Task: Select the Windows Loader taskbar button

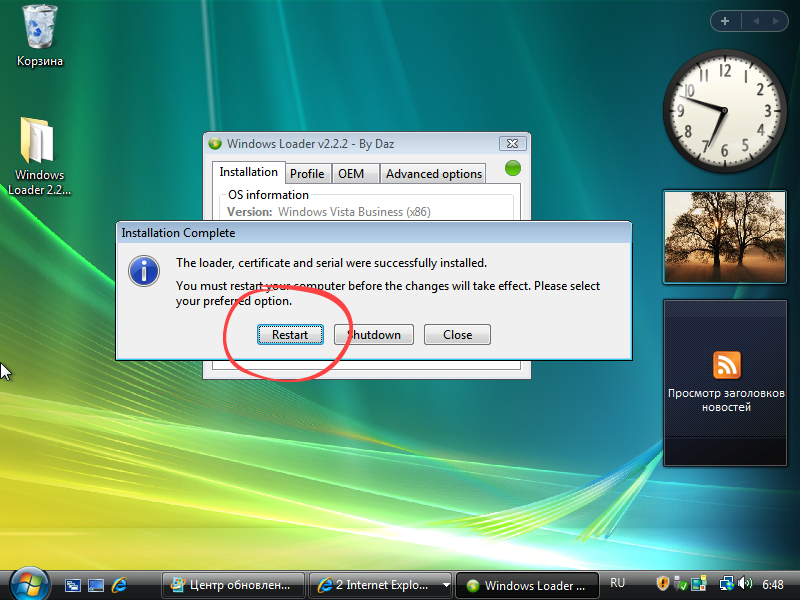Action: pos(527,585)
